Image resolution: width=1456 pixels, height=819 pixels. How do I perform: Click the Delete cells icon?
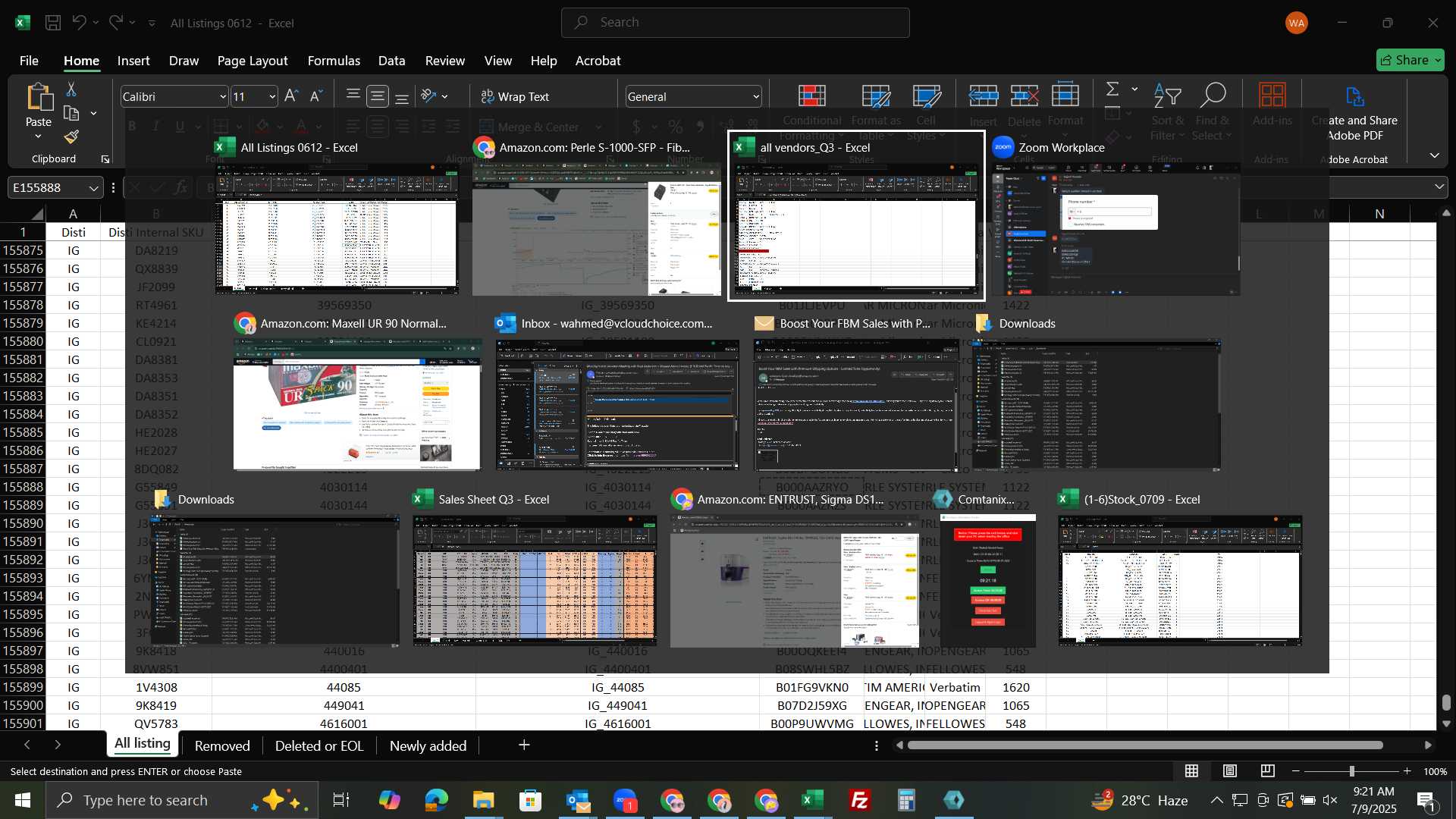point(1025,96)
